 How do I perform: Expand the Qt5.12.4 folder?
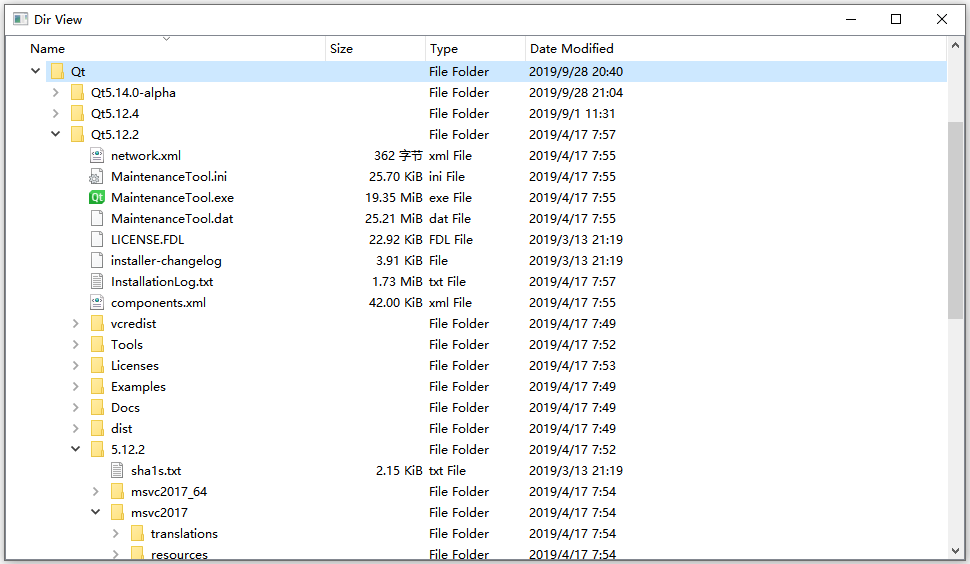[56, 113]
